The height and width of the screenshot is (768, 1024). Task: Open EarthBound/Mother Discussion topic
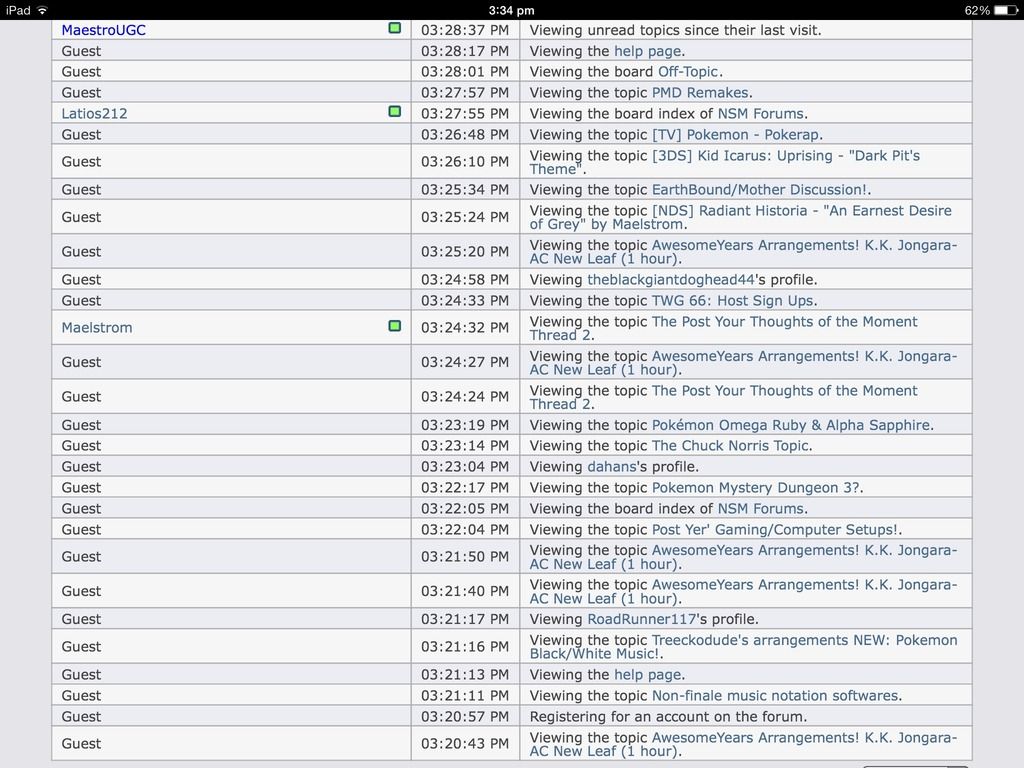[x=760, y=189]
